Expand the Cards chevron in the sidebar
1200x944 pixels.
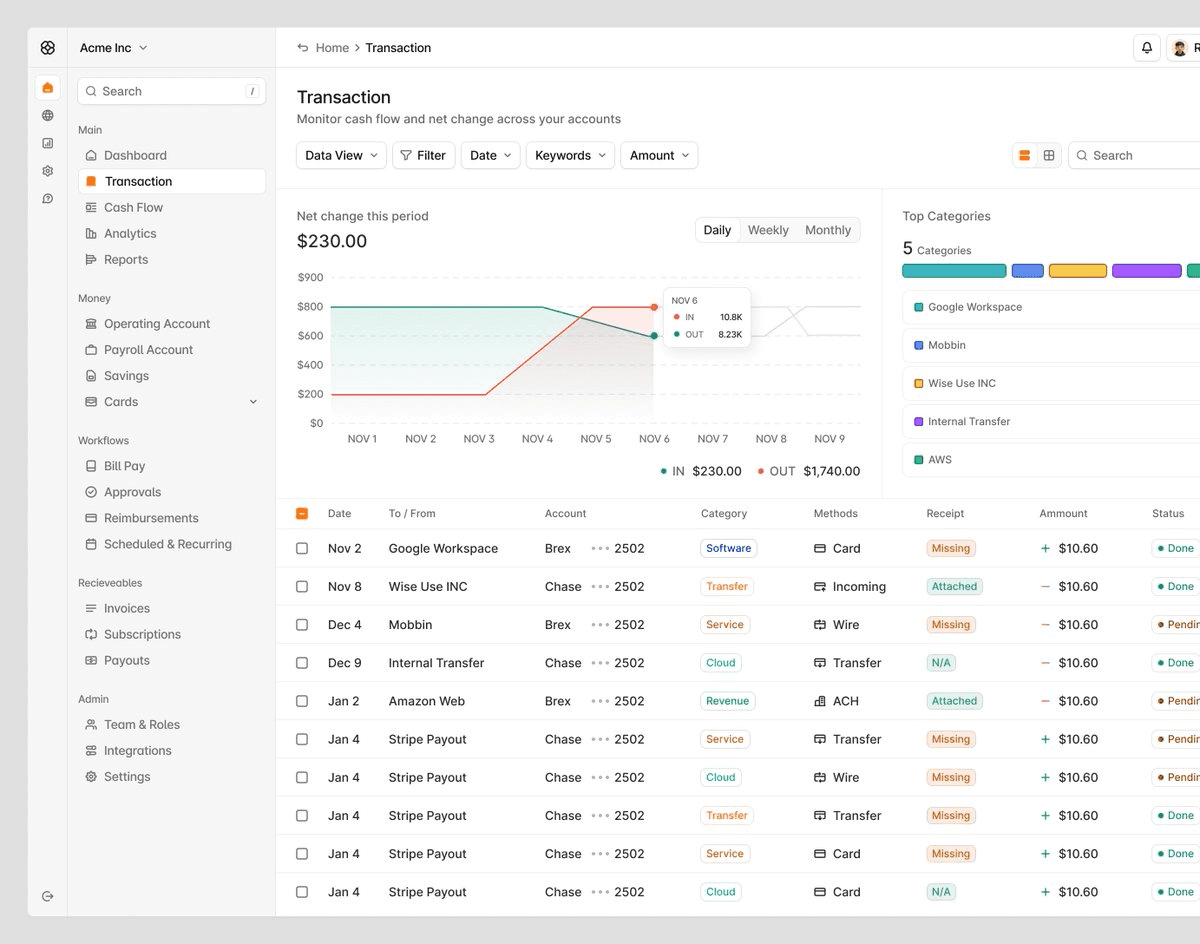253,402
